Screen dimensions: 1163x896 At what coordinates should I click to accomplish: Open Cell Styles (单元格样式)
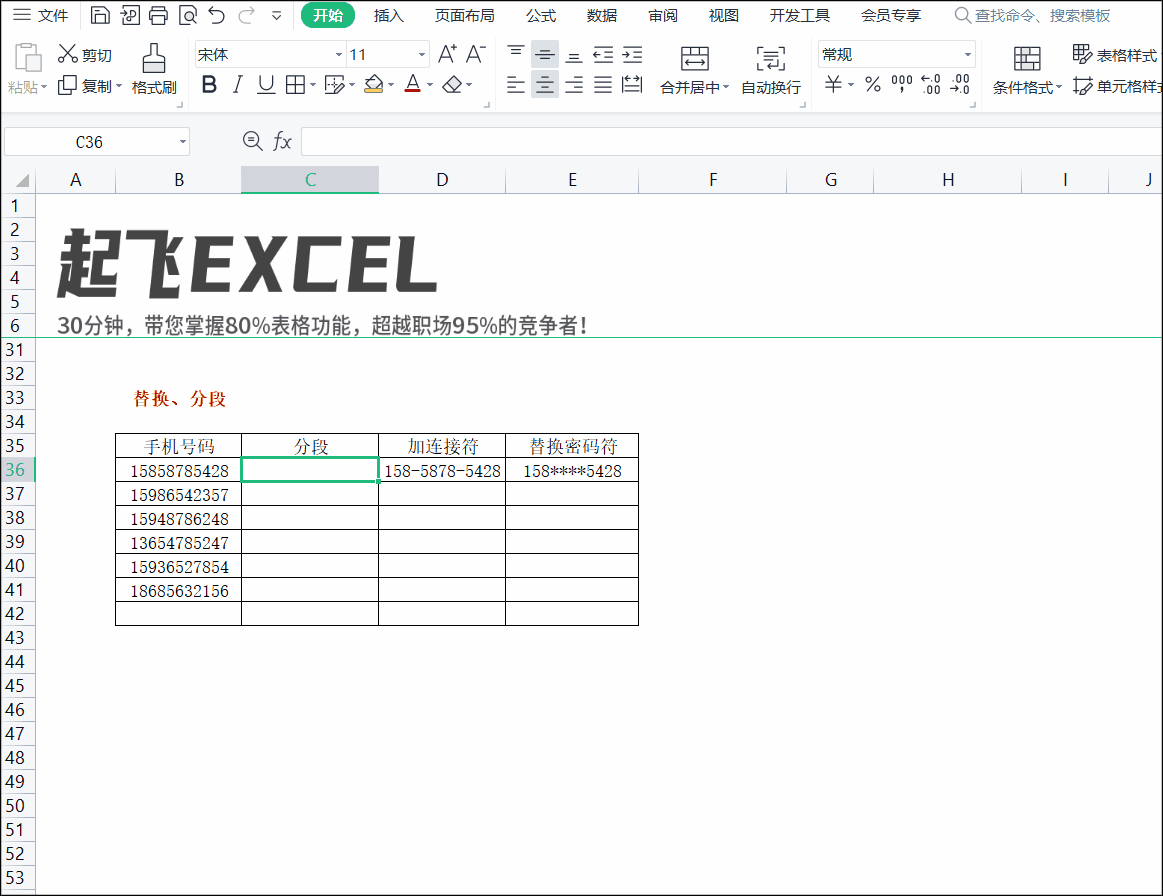tap(1117, 86)
